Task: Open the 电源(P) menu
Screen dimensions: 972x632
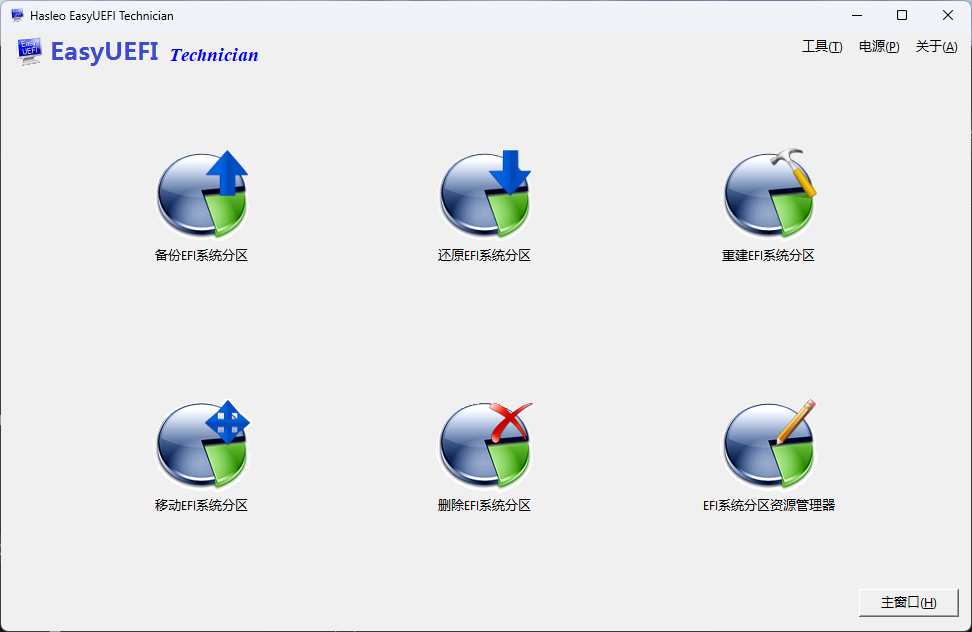Action: (879, 46)
